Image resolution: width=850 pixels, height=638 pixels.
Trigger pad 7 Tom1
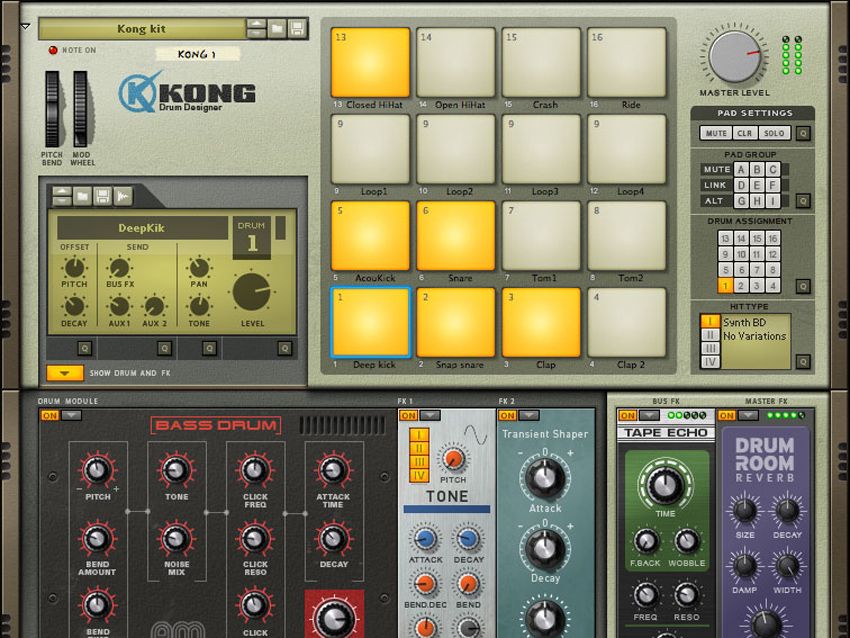pos(541,236)
